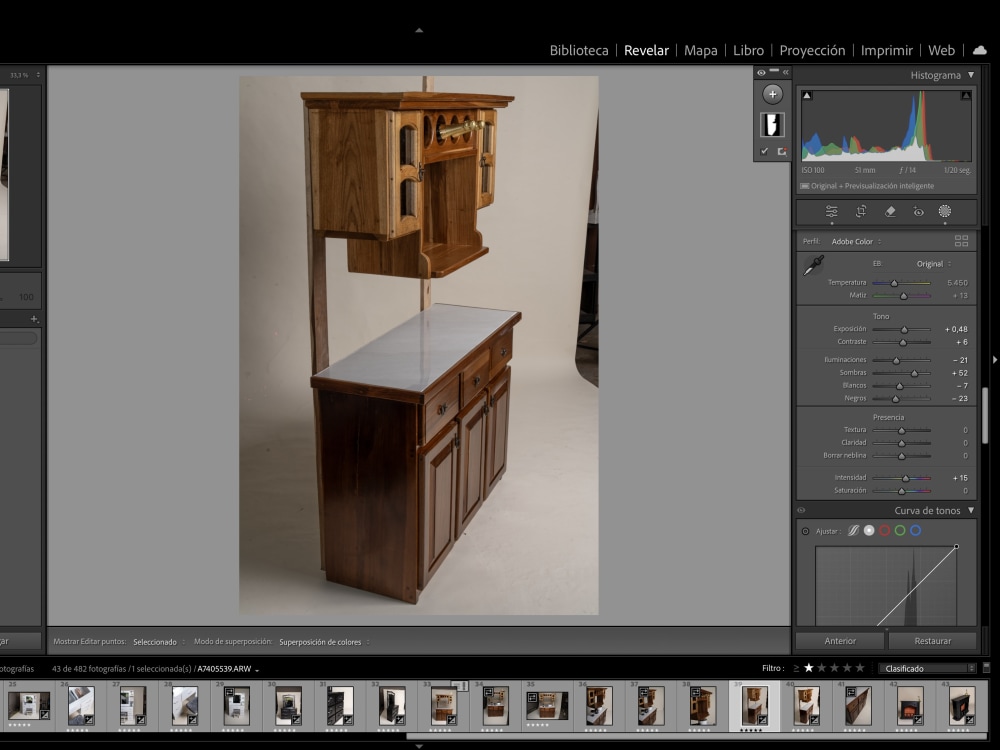The image size is (1000, 750).
Task: Adjust the Exposición slider
Action: 901,329
